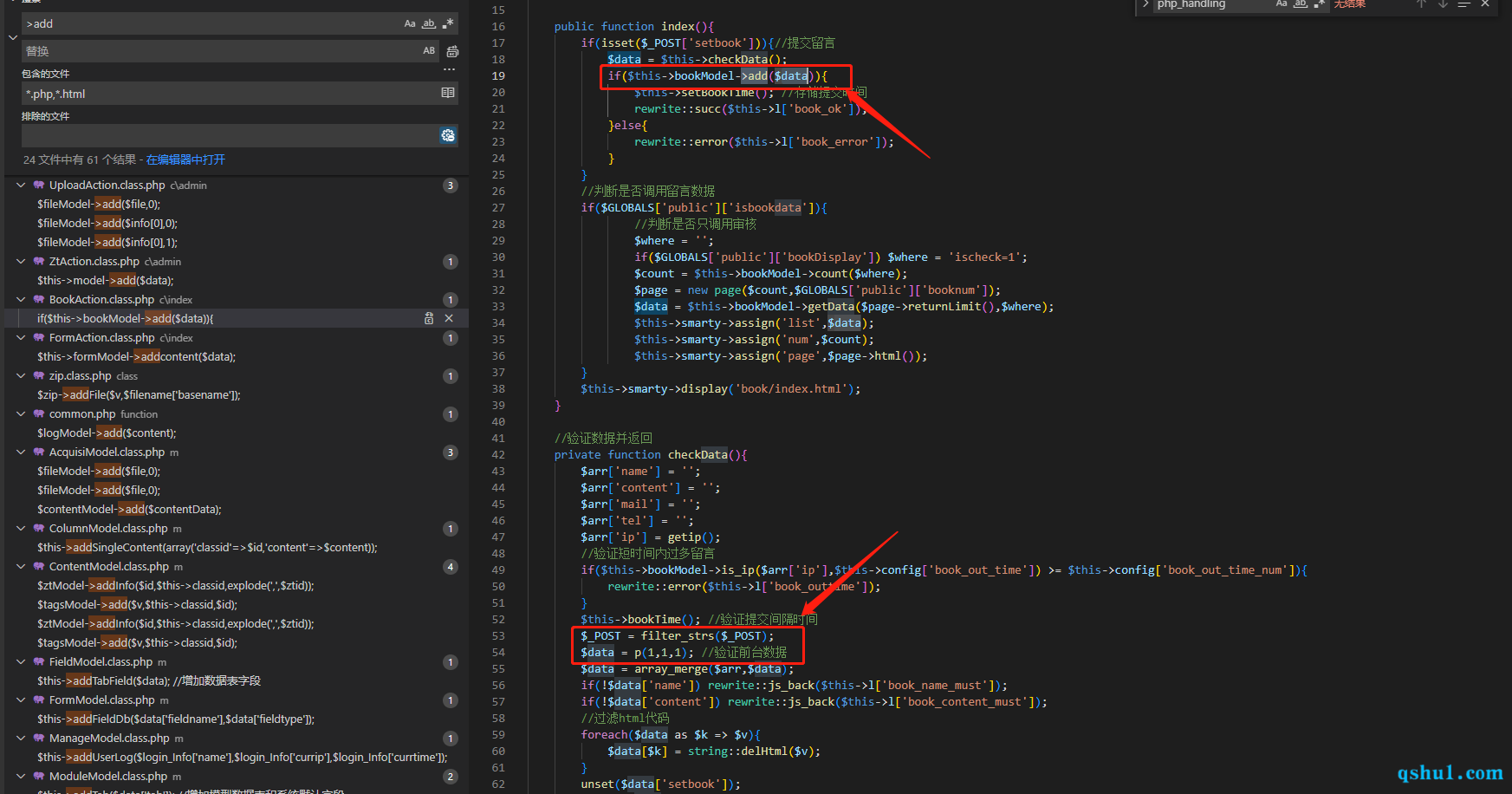Toggle whole word match in search box

[x=429, y=23]
